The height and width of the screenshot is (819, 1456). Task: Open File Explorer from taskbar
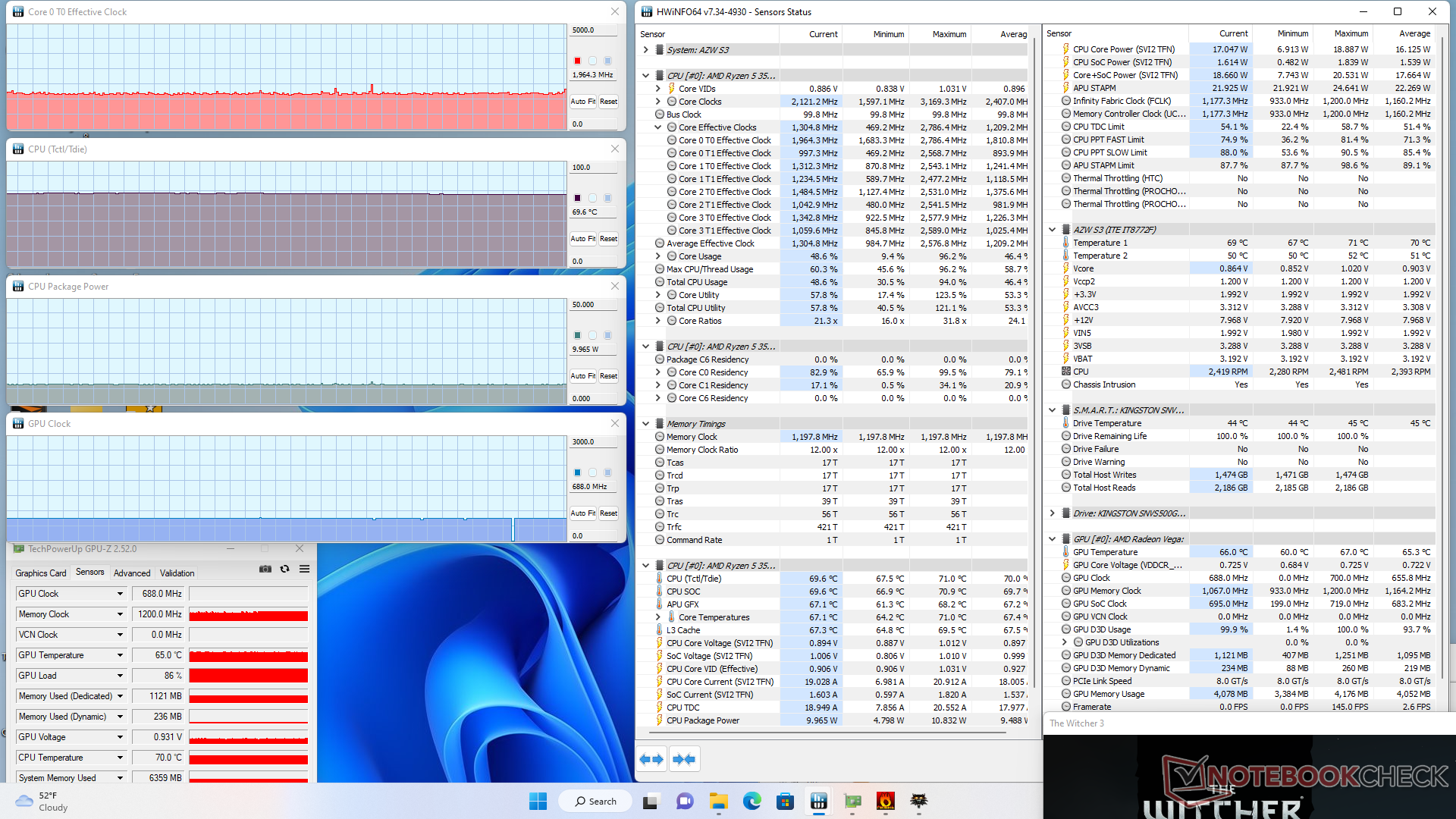pyautogui.click(x=718, y=802)
